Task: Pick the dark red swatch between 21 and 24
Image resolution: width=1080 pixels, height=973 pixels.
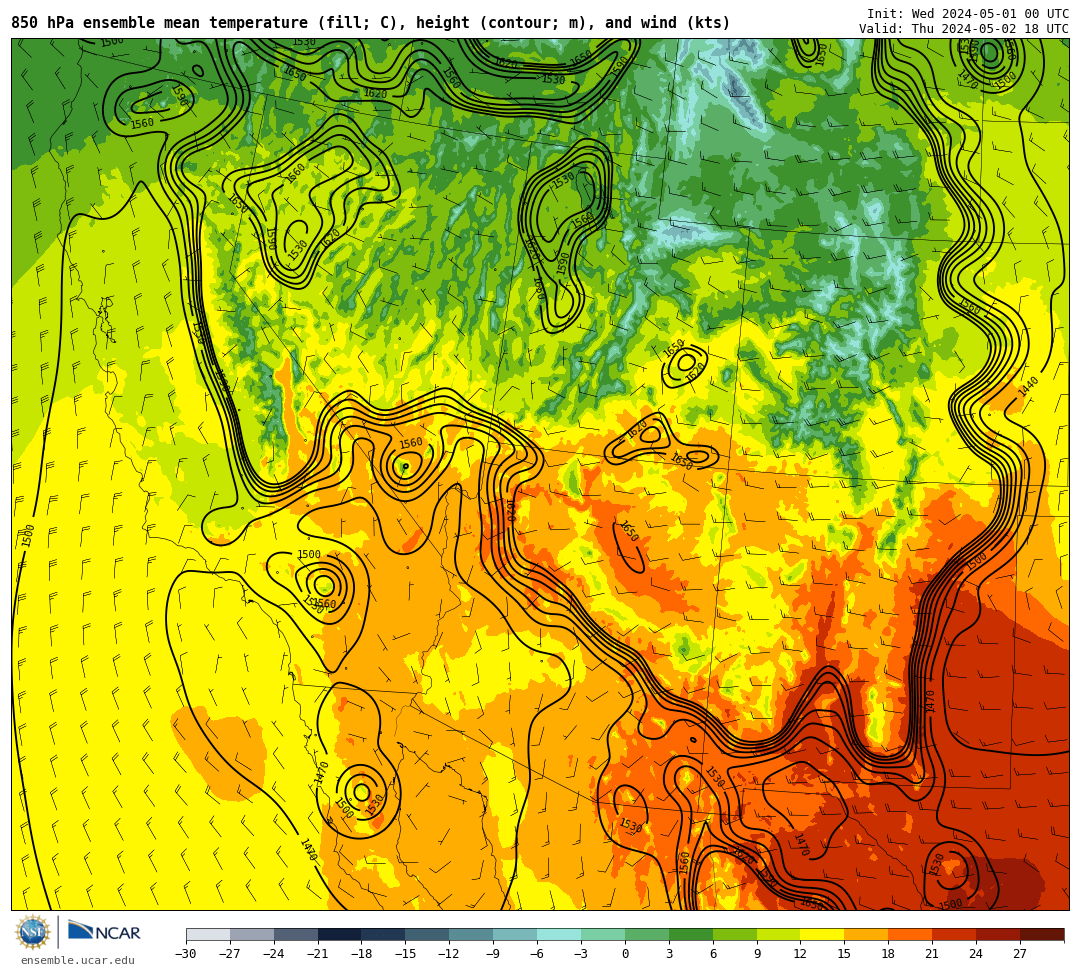Action: click(955, 934)
